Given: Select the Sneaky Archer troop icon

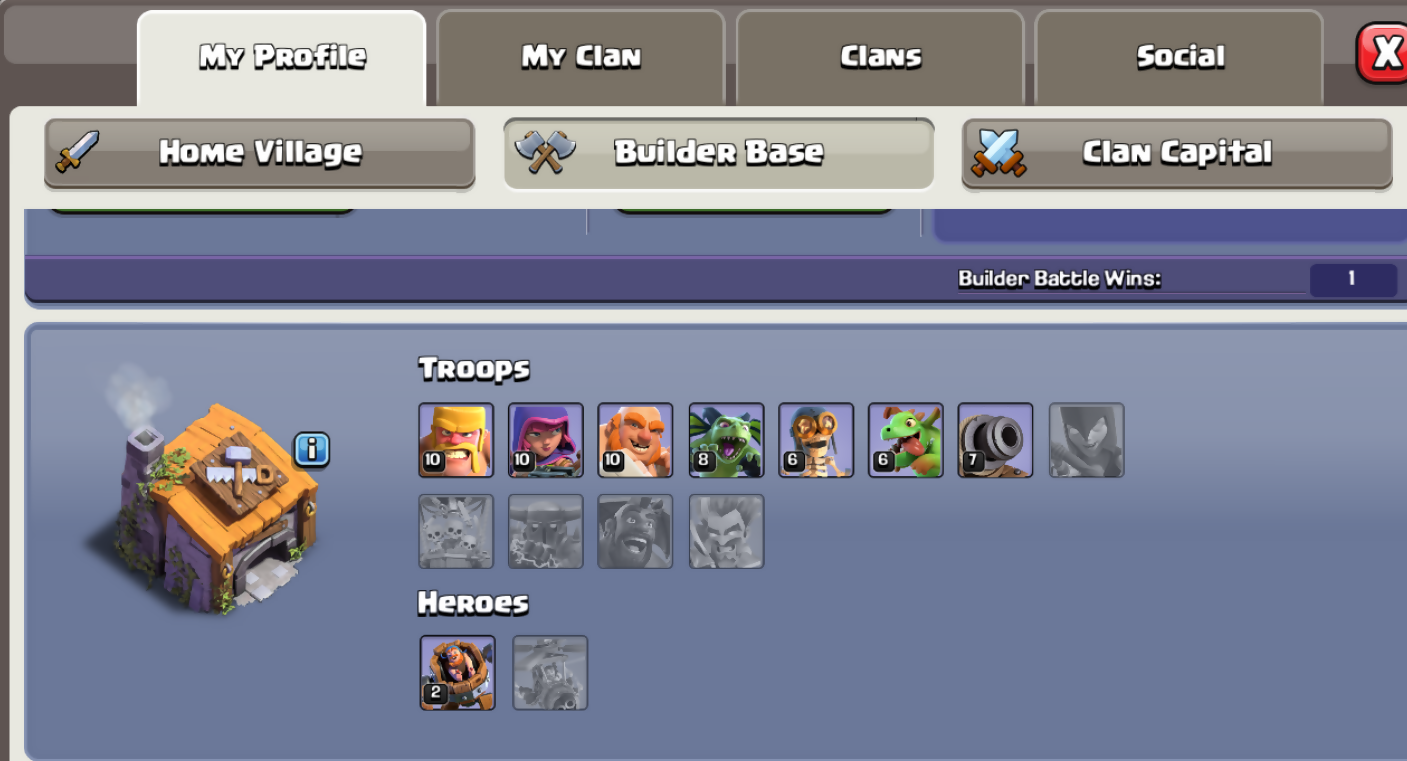Looking at the screenshot, I should pos(546,440).
